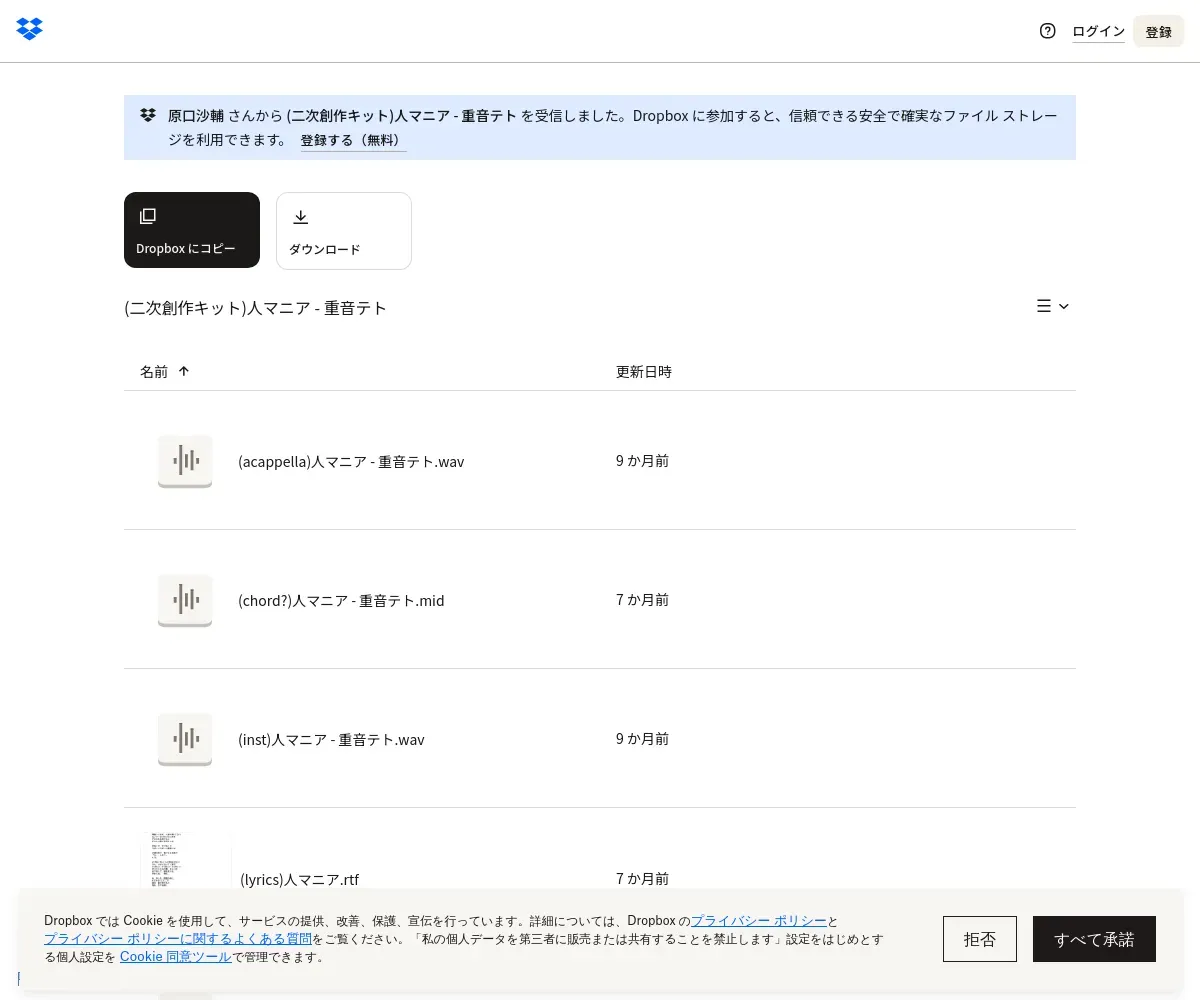Click 9 か月前 date of acappella file
Viewport: 1200px width, 1000px height.
click(x=643, y=461)
